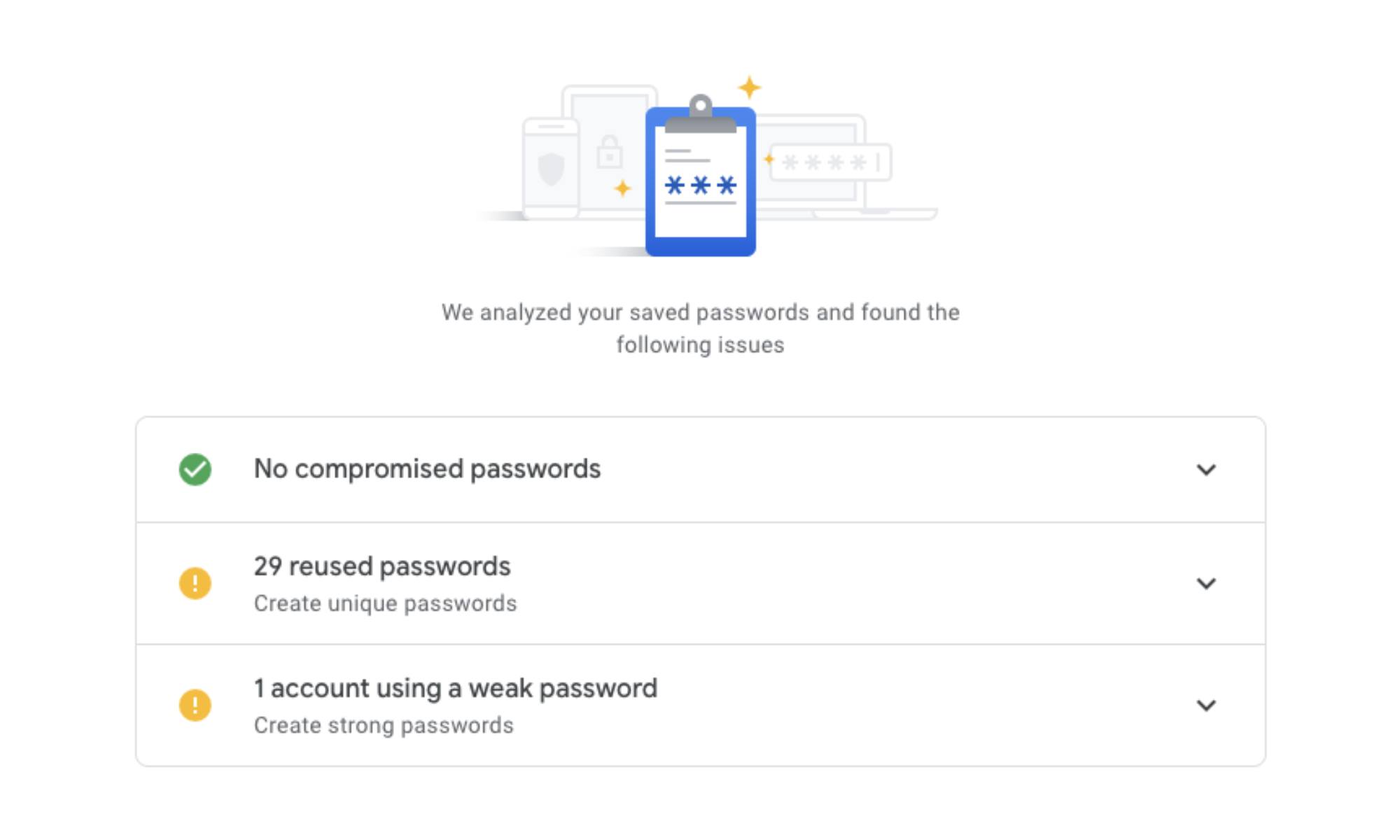Click the phone with shield illustration
1400x840 pixels.
point(549,168)
